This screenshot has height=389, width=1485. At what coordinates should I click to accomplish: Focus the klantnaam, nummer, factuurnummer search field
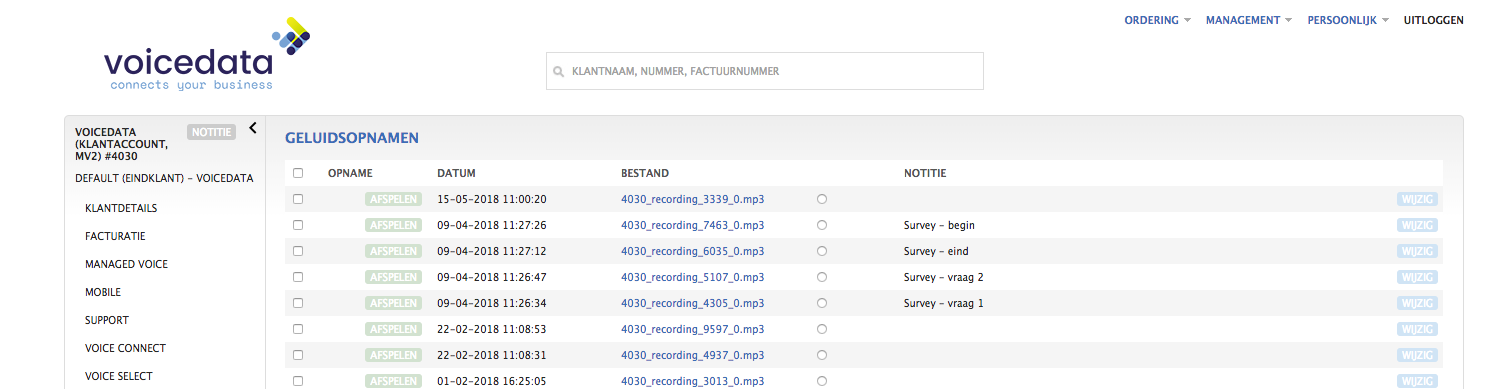pos(765,71)
